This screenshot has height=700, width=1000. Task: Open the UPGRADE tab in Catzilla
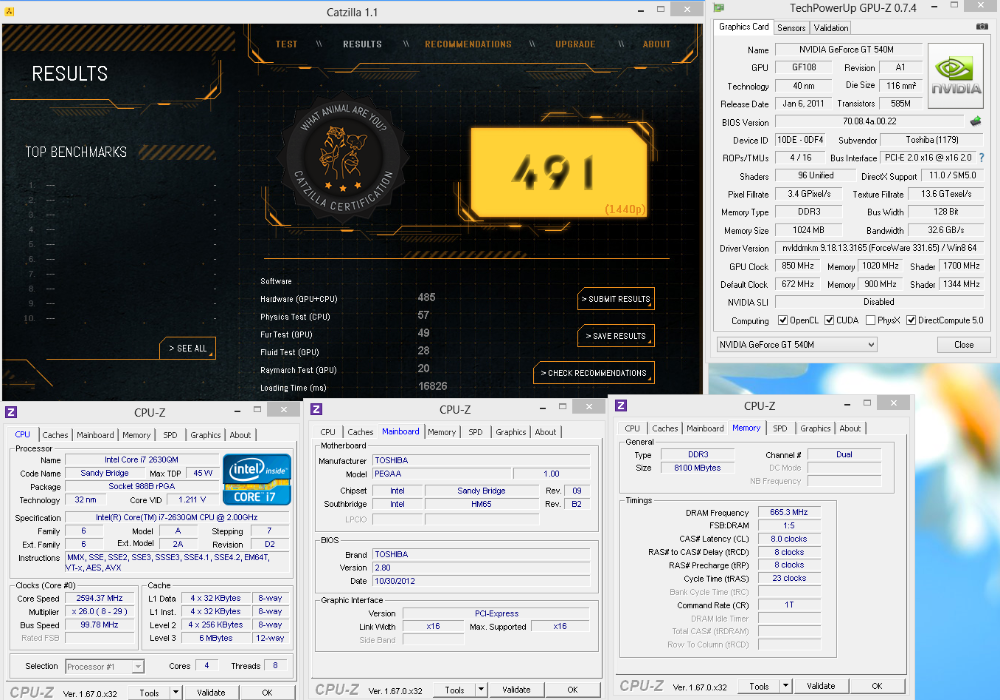click(575, 44)
